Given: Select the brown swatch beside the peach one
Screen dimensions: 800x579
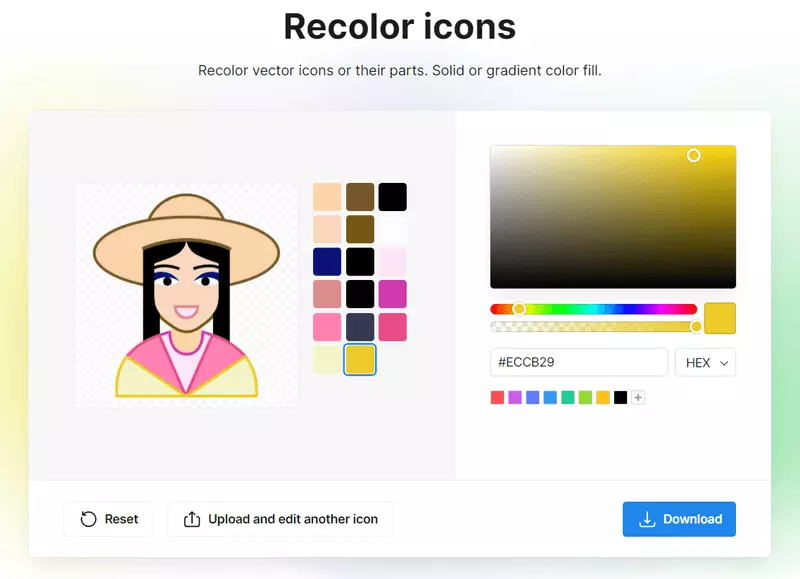Looking at the screenshot, I should coord(360,197).
